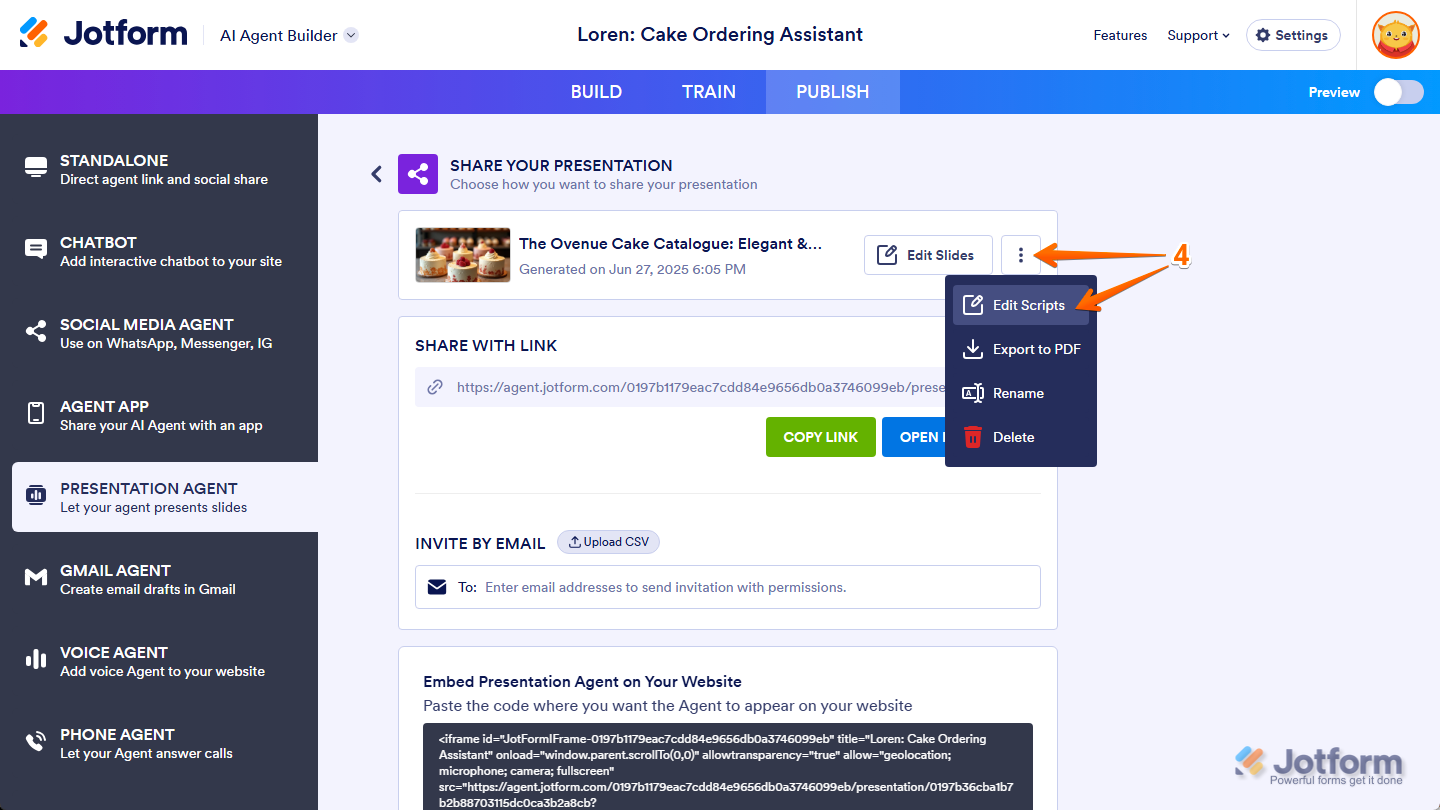Open the Social Media Agent option
The image size is (1440, 810).
pos(165,333)
